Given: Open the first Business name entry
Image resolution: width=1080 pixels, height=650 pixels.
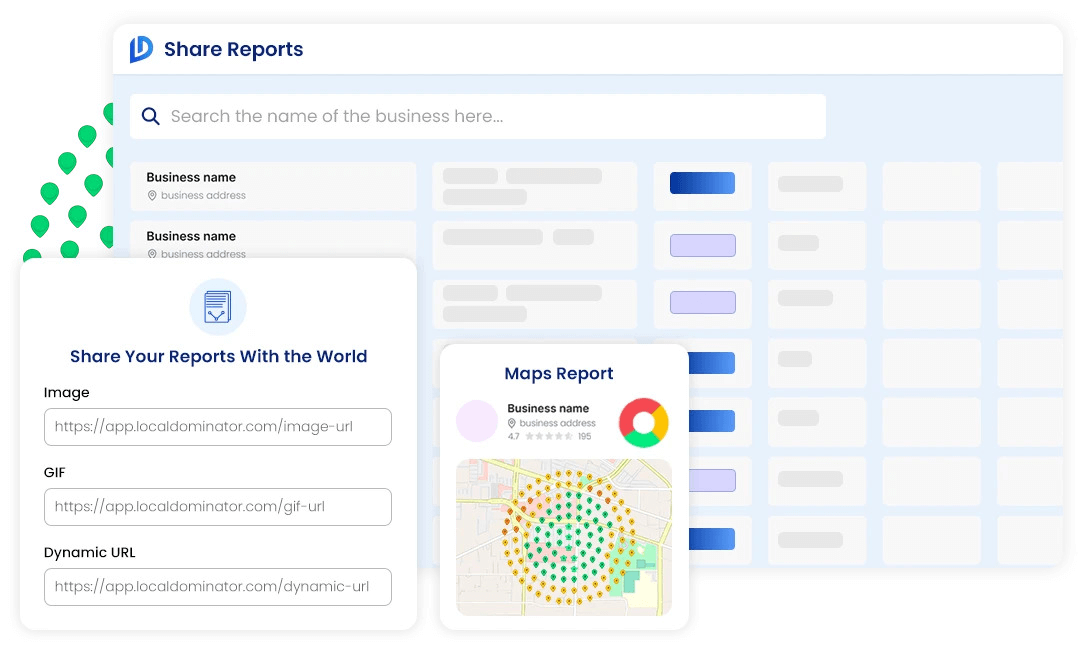Looking at the screenshot, I should tap(191, 177).
